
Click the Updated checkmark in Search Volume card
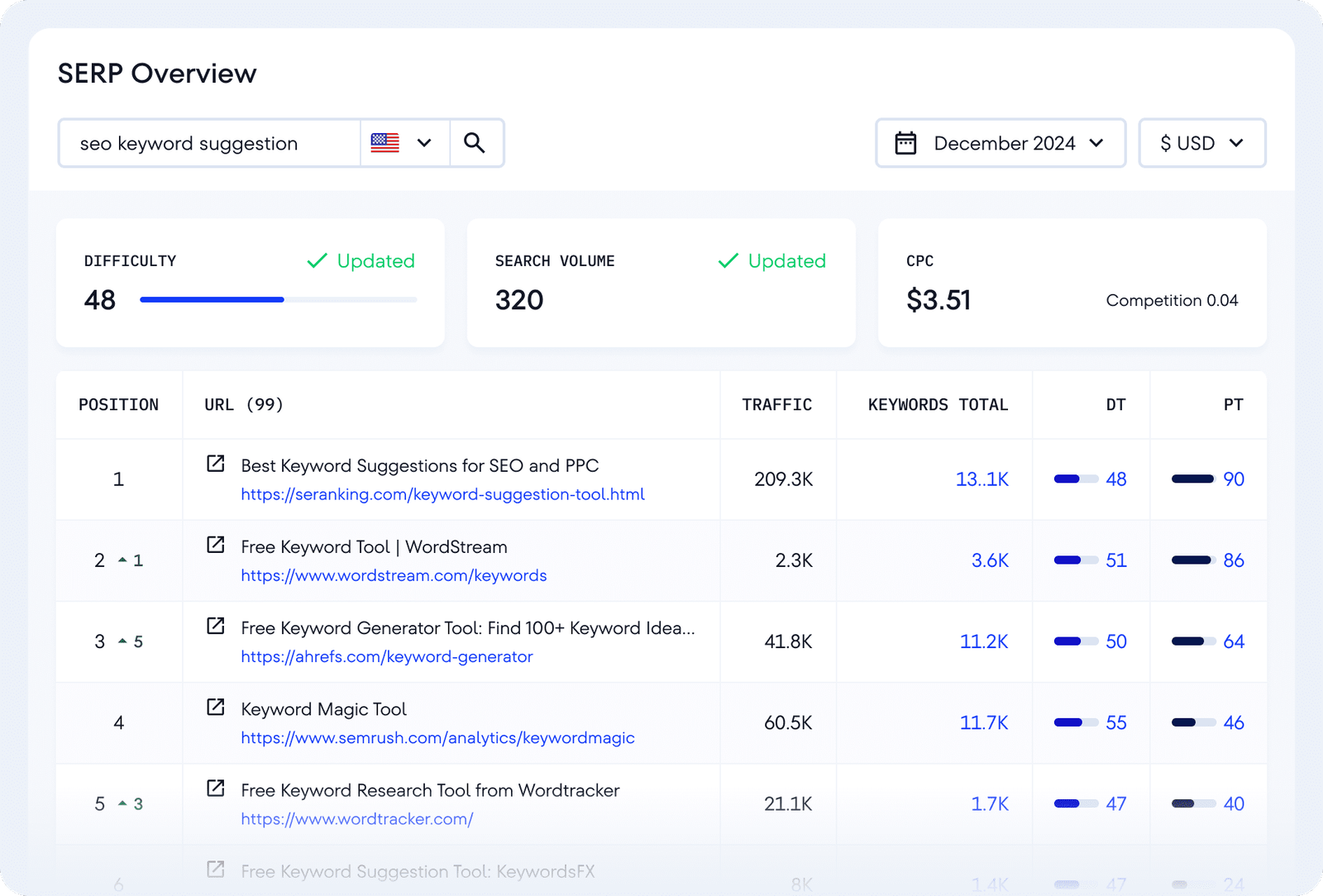tap(728, 261)
